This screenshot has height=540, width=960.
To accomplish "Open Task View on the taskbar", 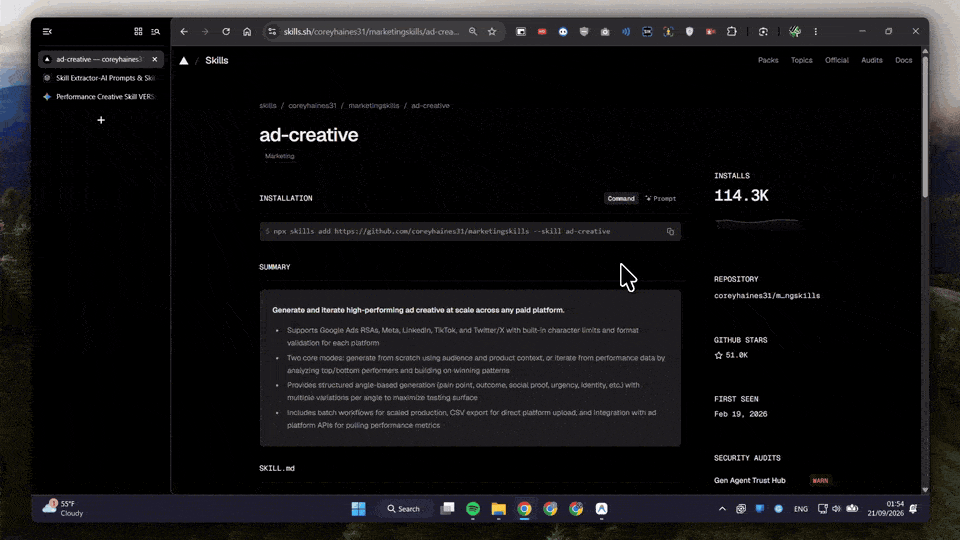I will 448,509.
